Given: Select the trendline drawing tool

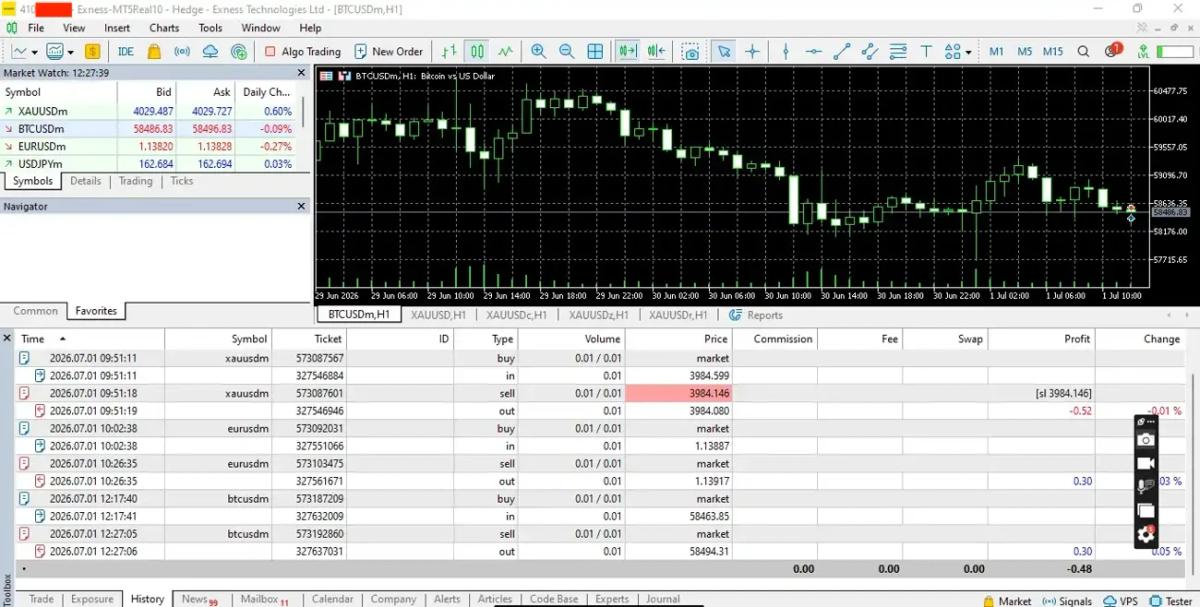Looking at the screenshot, I should tap(842, 51).
